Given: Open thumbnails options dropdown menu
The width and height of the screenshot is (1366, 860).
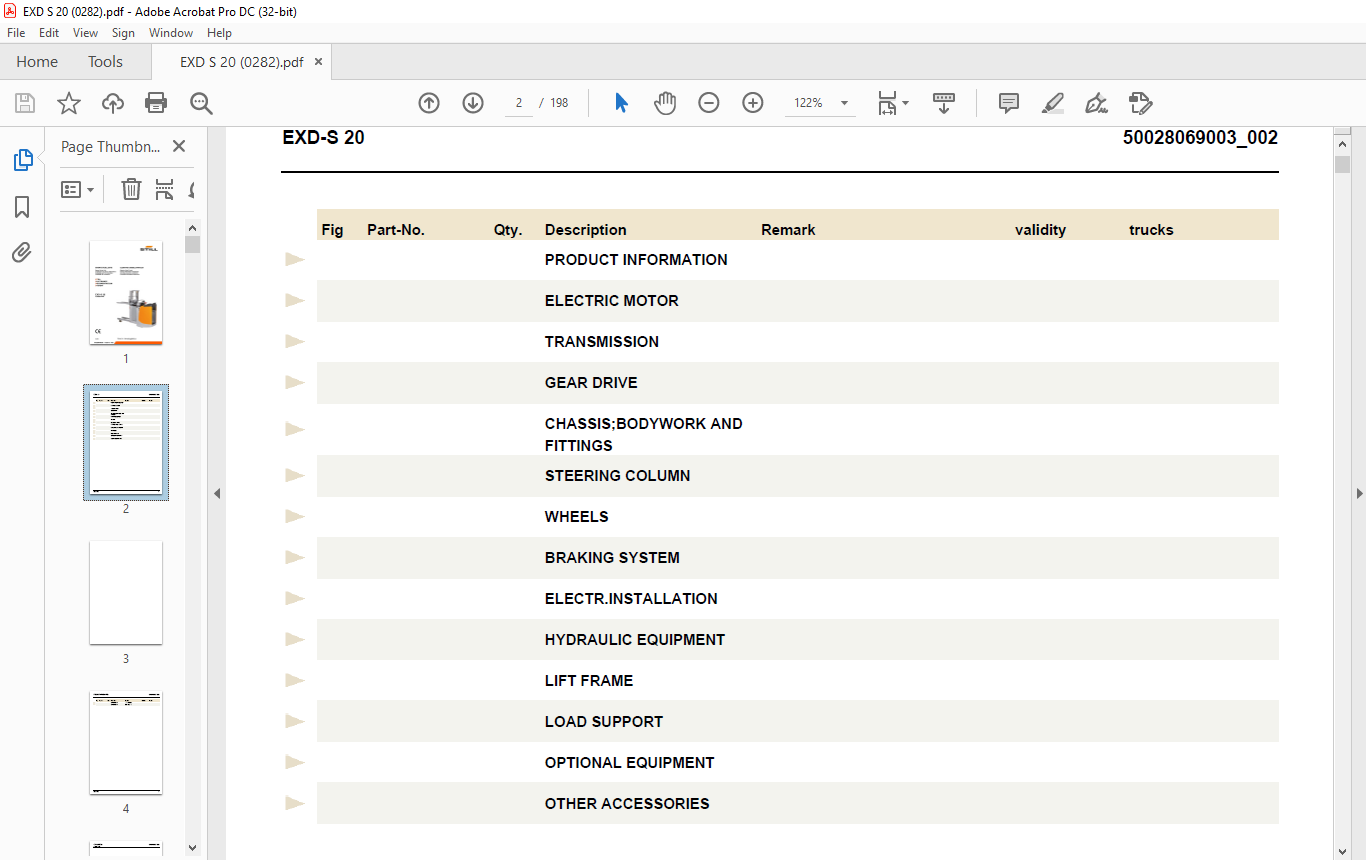Looking at the screenshot, I should (78, 189).
